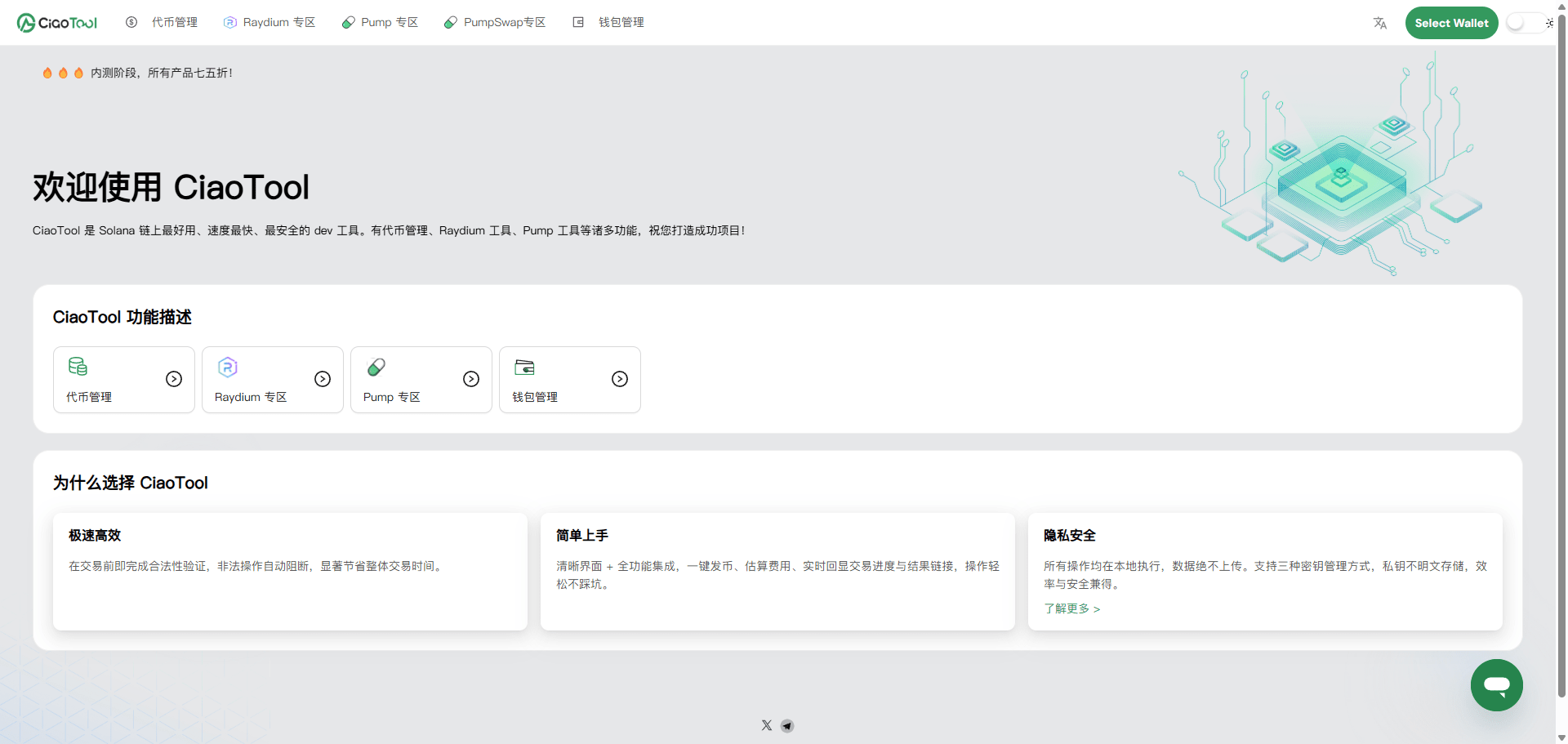Click the 钱包管理 wallet card icon
Image resolution: width=1568 pixels, height=744 pixels.
tap(524, 368)
